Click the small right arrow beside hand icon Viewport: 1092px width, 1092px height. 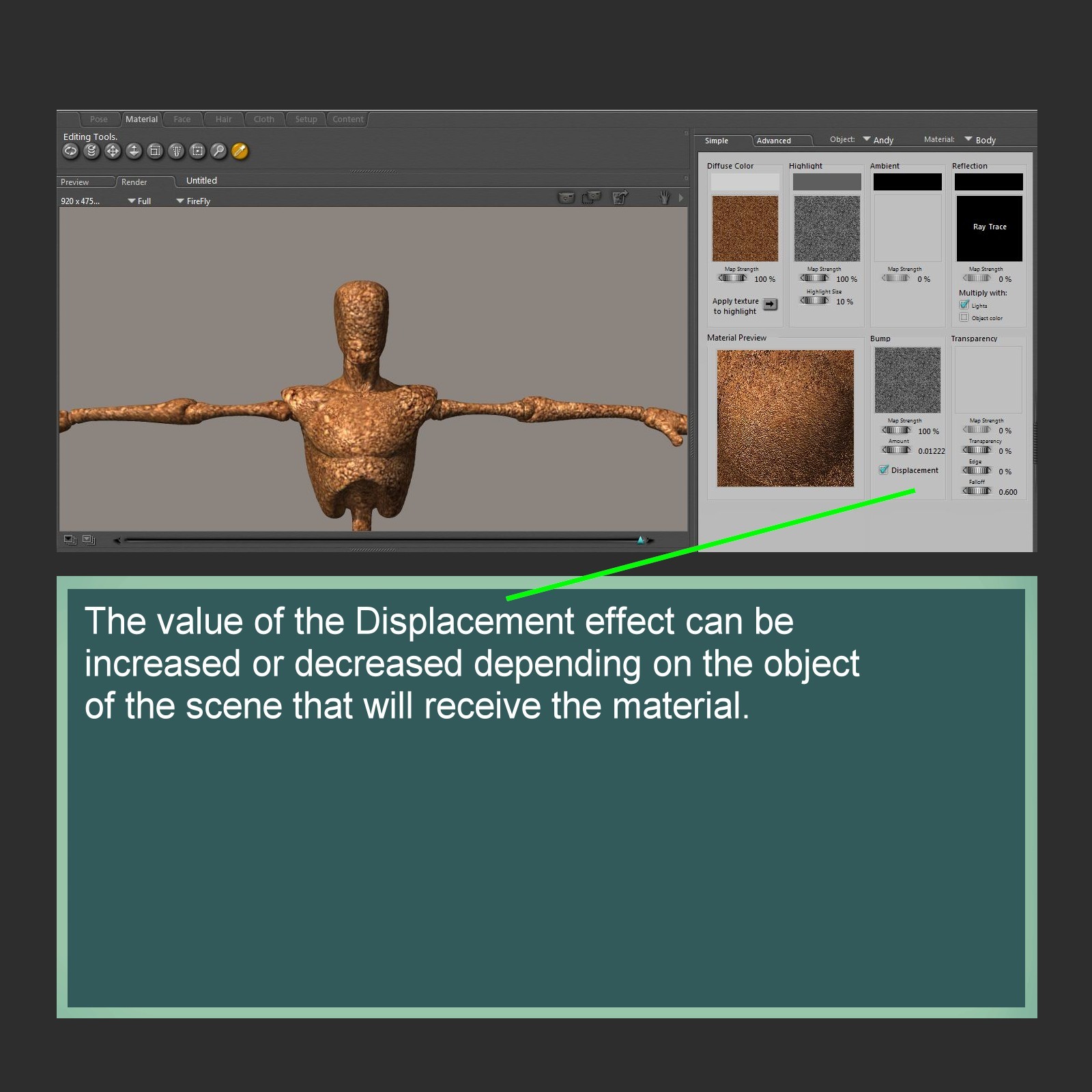(680, 198)
